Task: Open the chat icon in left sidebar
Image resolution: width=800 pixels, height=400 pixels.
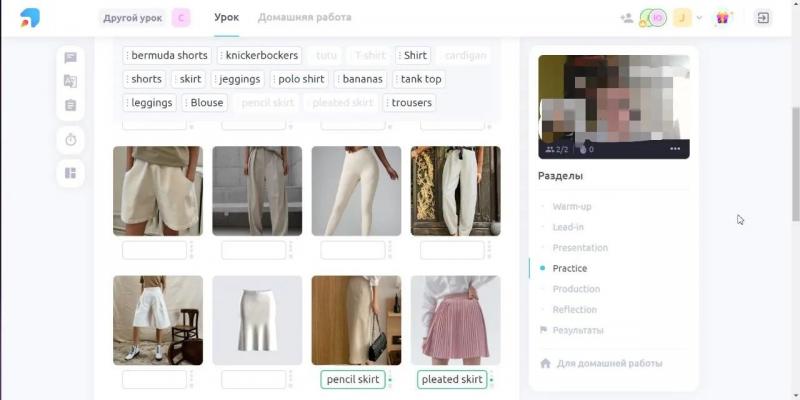Action: pyautogui.click(x=70, y=58)
